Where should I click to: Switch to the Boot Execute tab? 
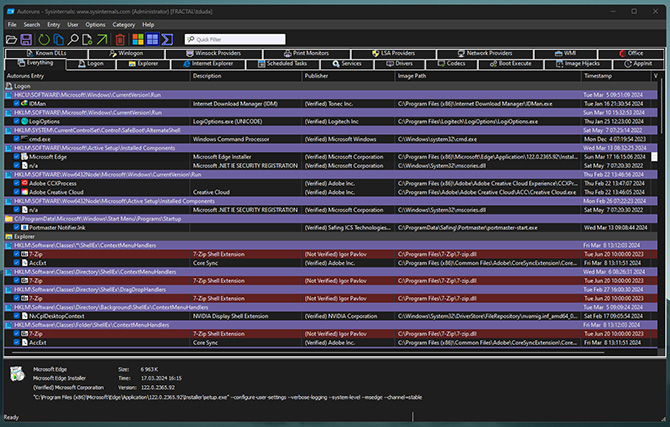pos(511,64)
